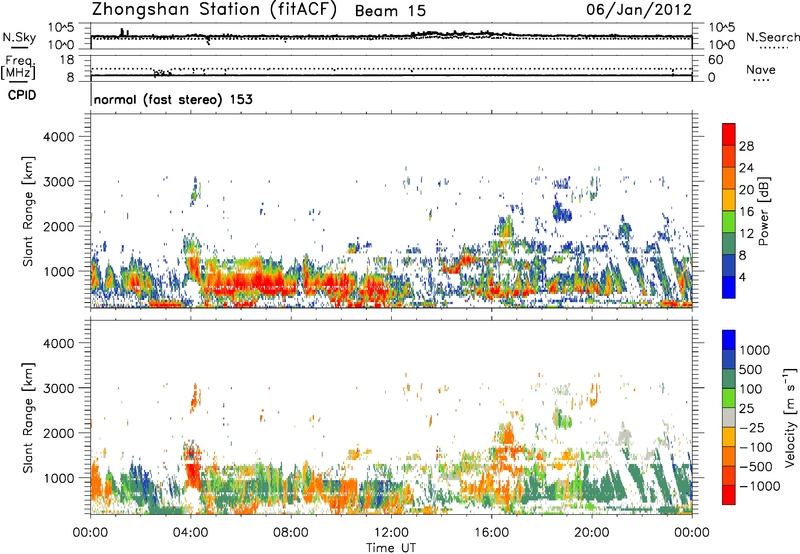Pick light green 12–16 dB Power bar segment
The height and width of the screenshot is (554, 800).
pos(729,222)
